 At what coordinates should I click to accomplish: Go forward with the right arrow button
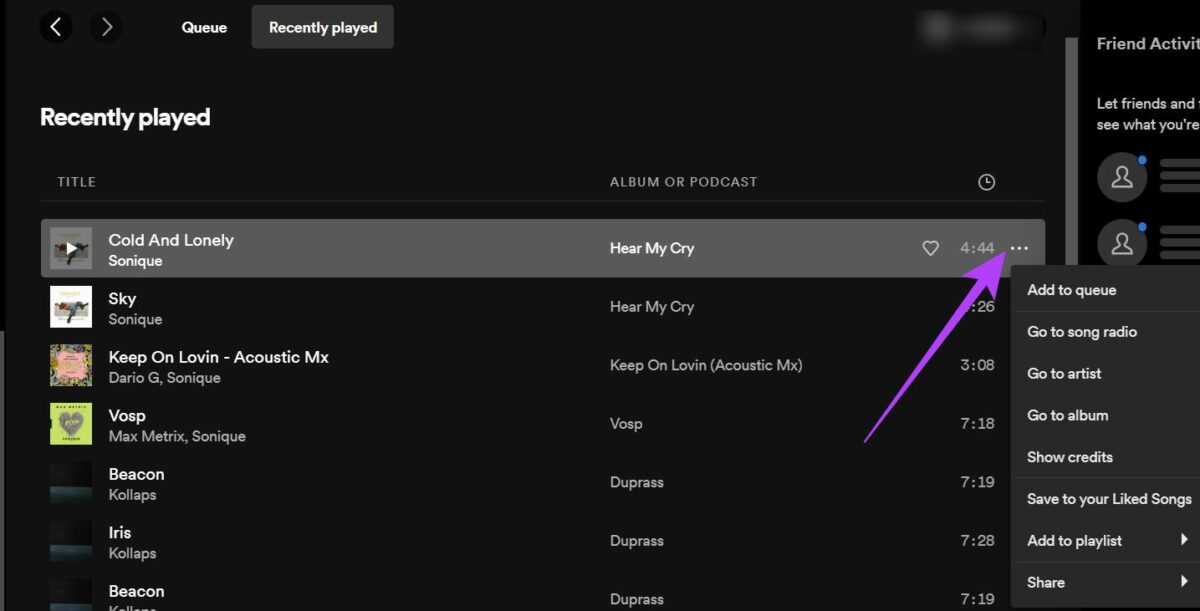[106, 27]
